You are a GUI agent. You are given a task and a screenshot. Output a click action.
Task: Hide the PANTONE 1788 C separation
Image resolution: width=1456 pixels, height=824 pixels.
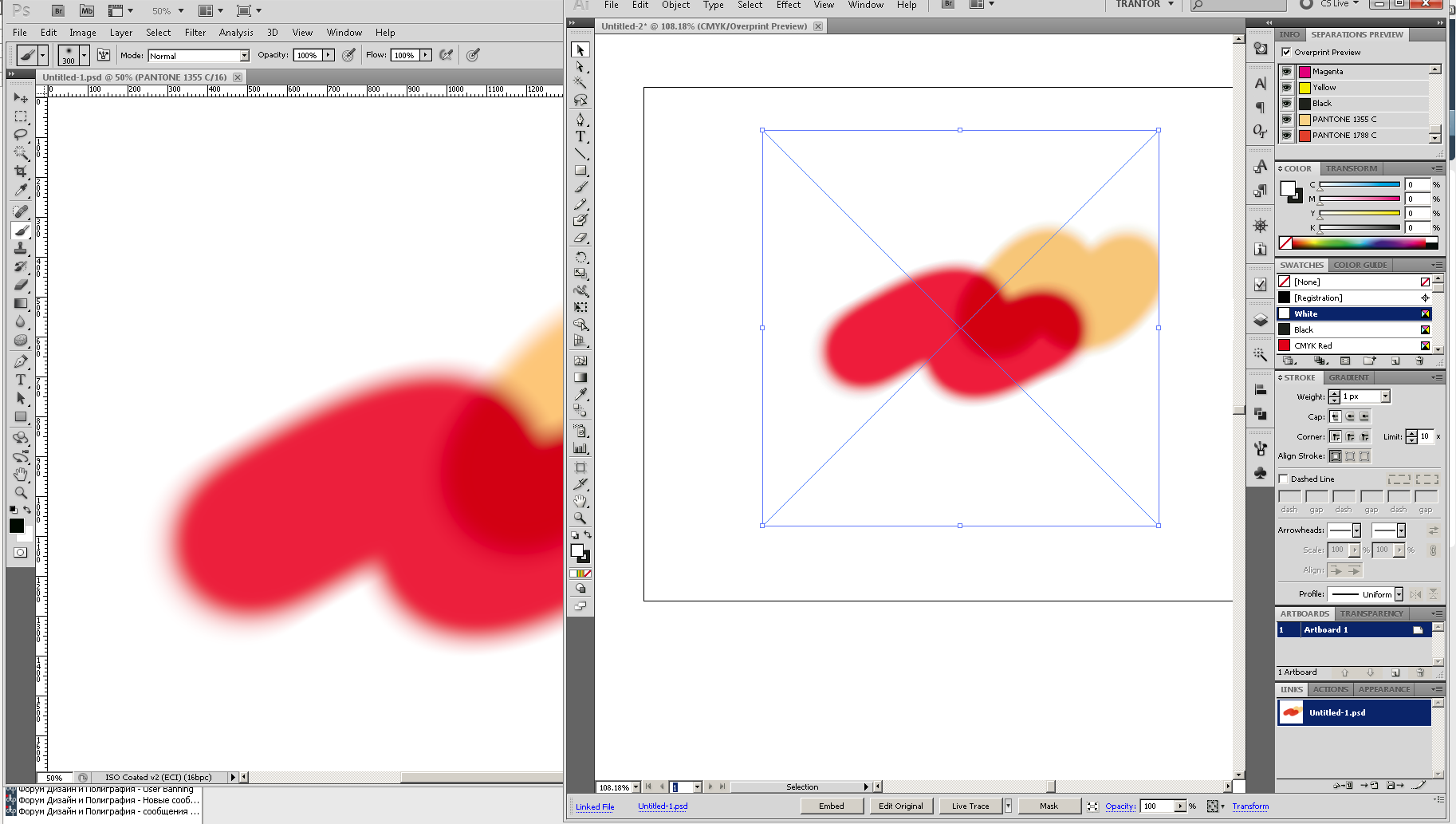[1286, 136]
